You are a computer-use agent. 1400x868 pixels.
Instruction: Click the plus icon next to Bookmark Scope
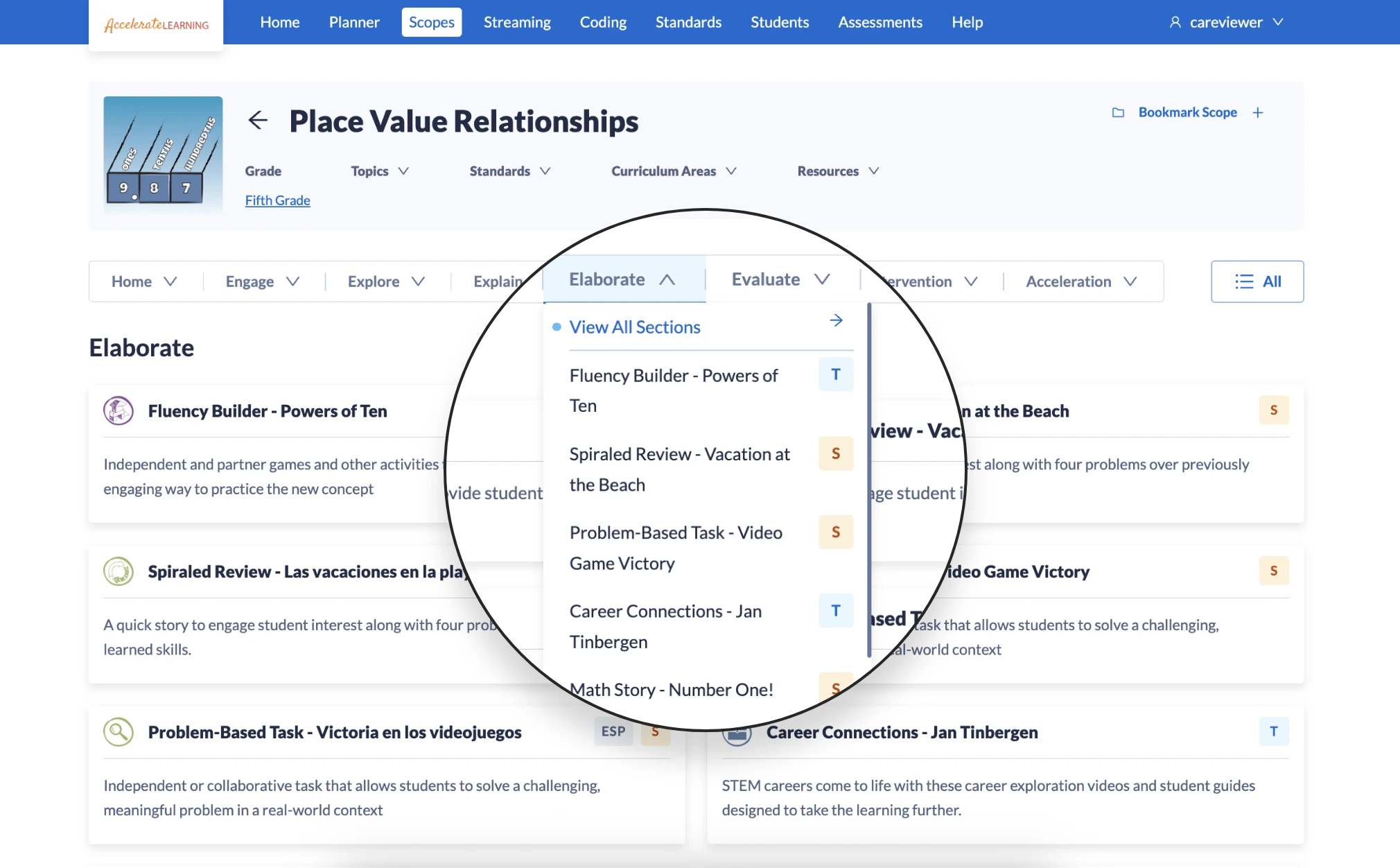[1258, 112]
